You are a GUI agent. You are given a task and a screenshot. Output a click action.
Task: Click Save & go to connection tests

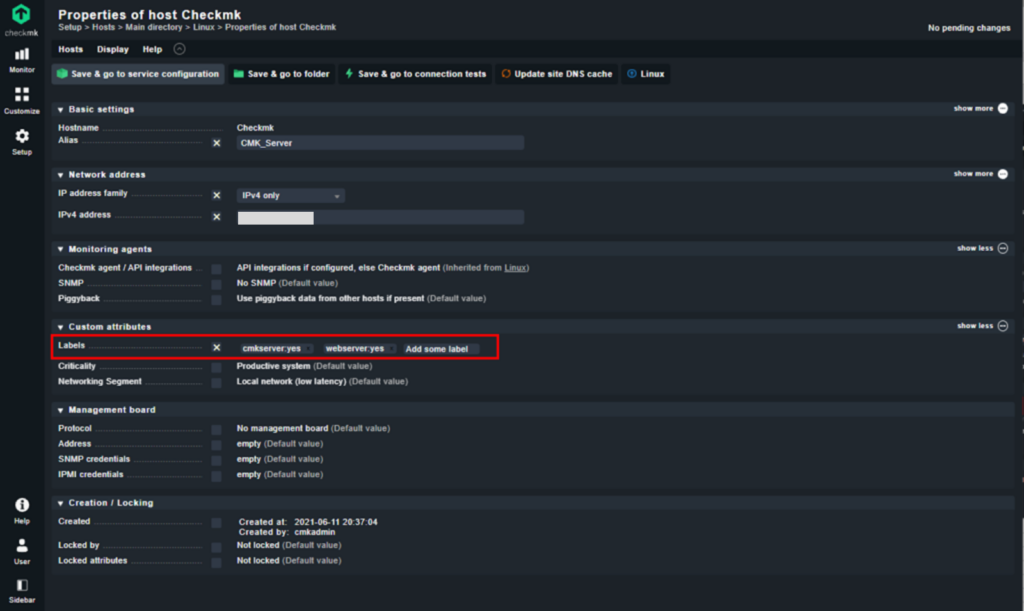(415, 74)
